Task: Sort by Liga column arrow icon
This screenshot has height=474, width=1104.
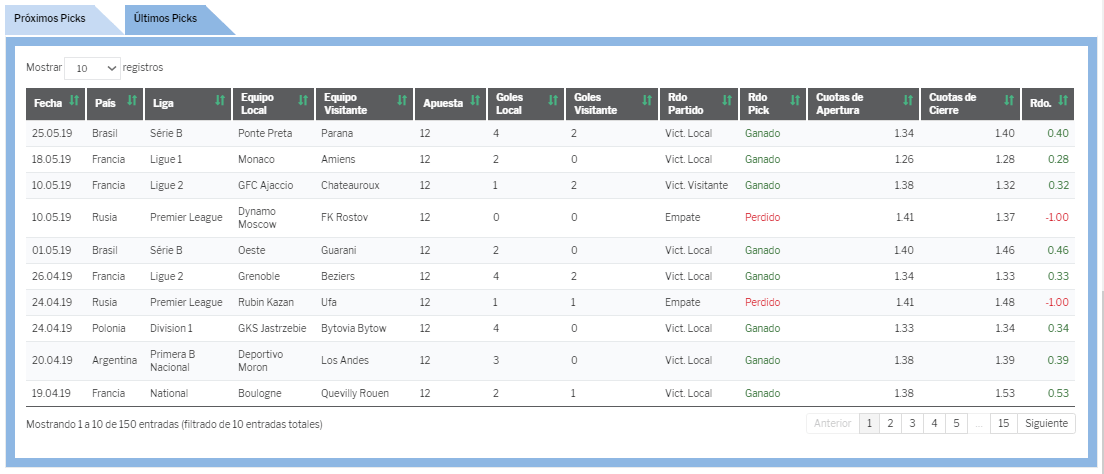Action: tap(220, 101)
